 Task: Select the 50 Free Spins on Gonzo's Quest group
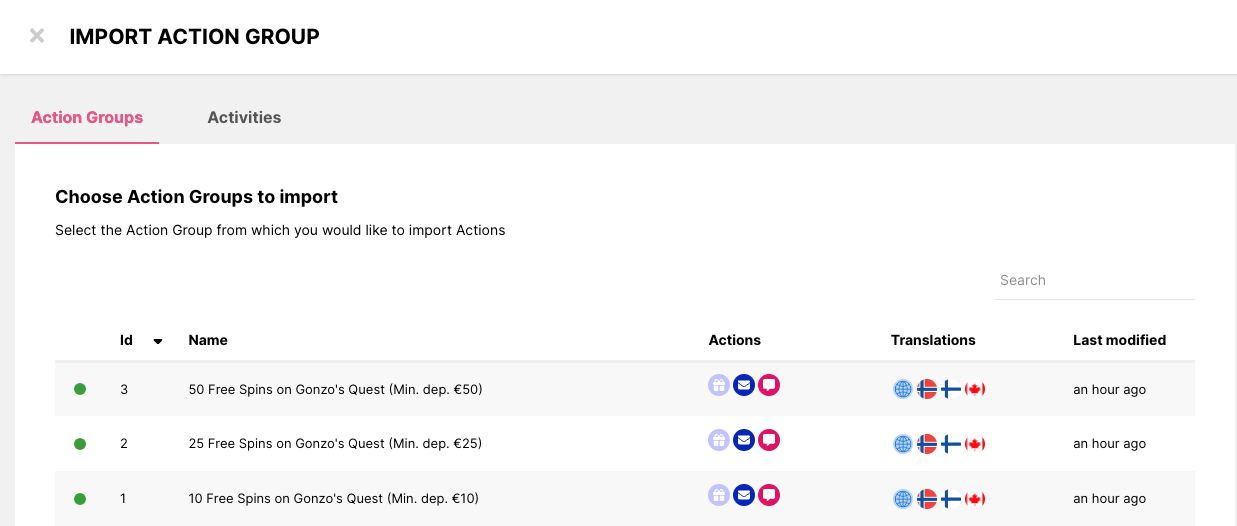click(335, 389)
